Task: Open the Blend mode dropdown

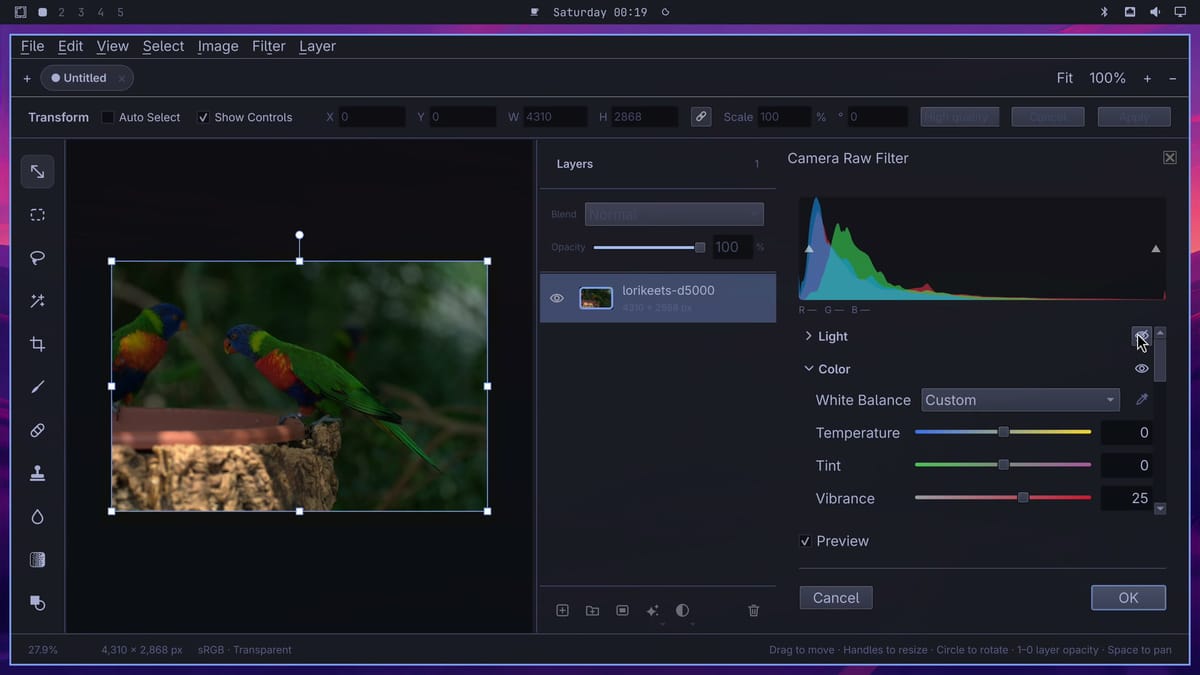Action: point(674,214)
